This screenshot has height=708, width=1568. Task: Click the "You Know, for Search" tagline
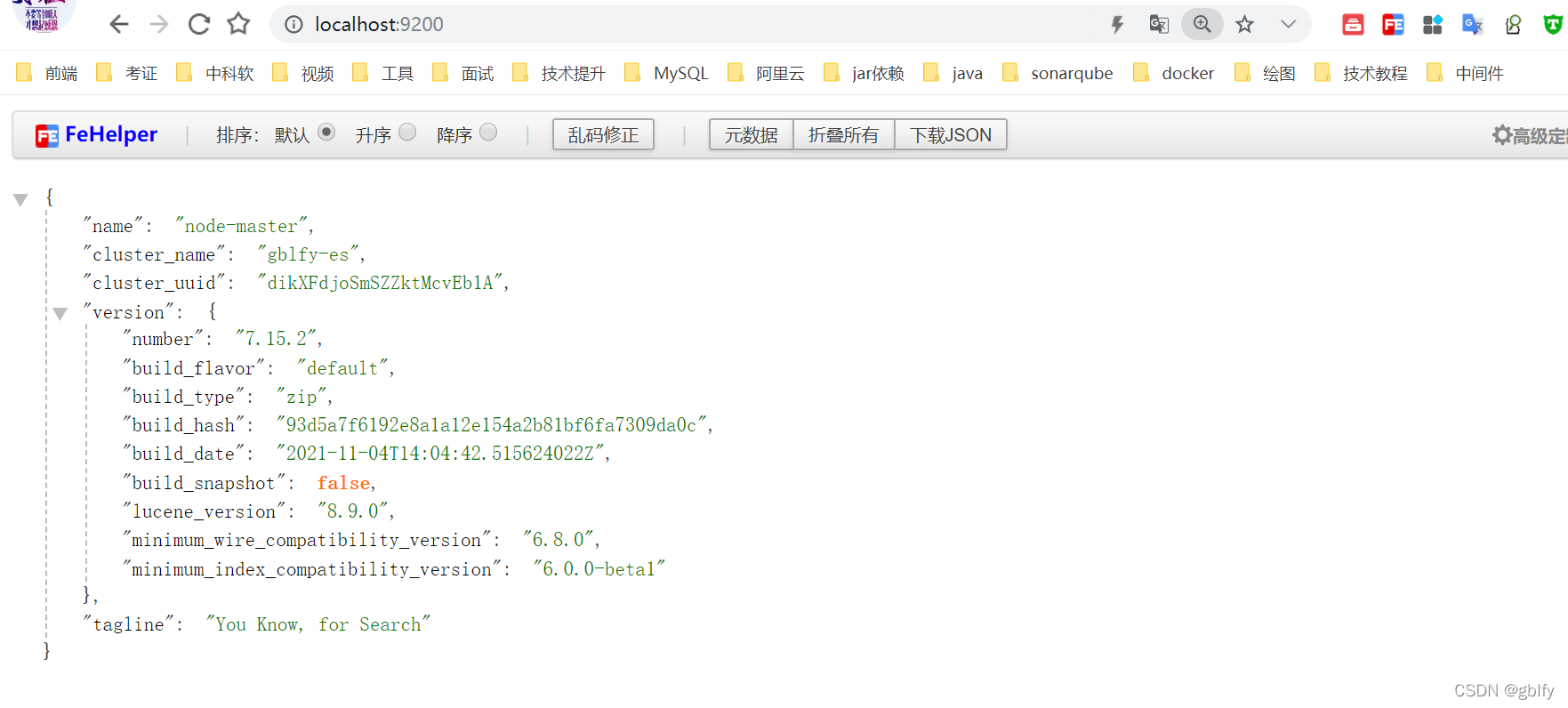tap(318, 624)
